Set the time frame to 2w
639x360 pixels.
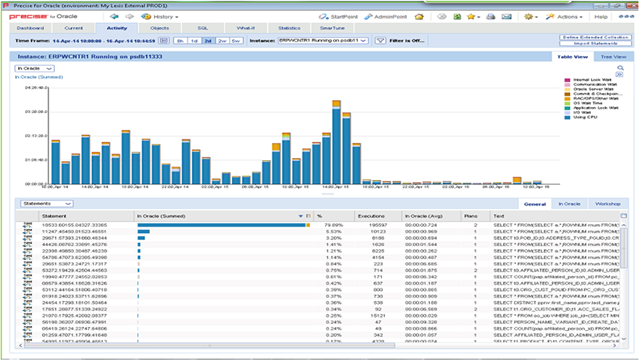click(x=222, y=41)
